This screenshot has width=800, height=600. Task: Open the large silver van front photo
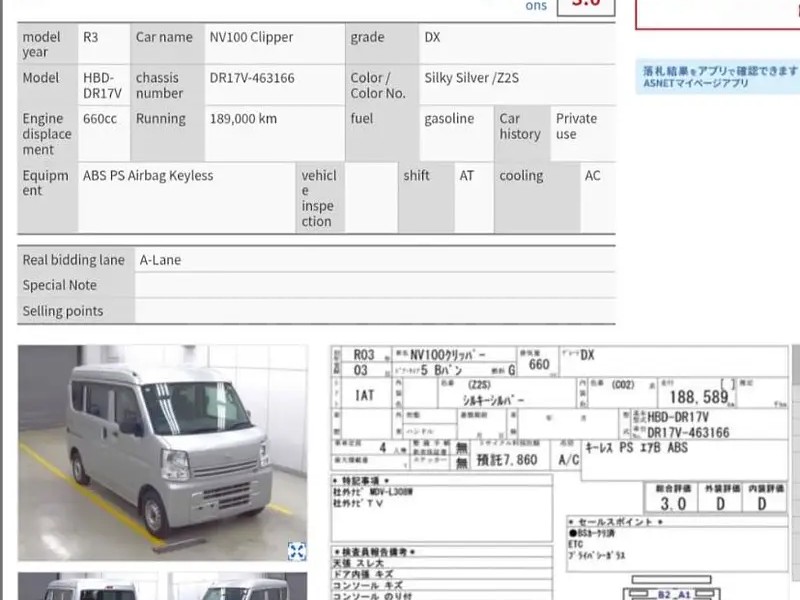(x=163, y=453)
